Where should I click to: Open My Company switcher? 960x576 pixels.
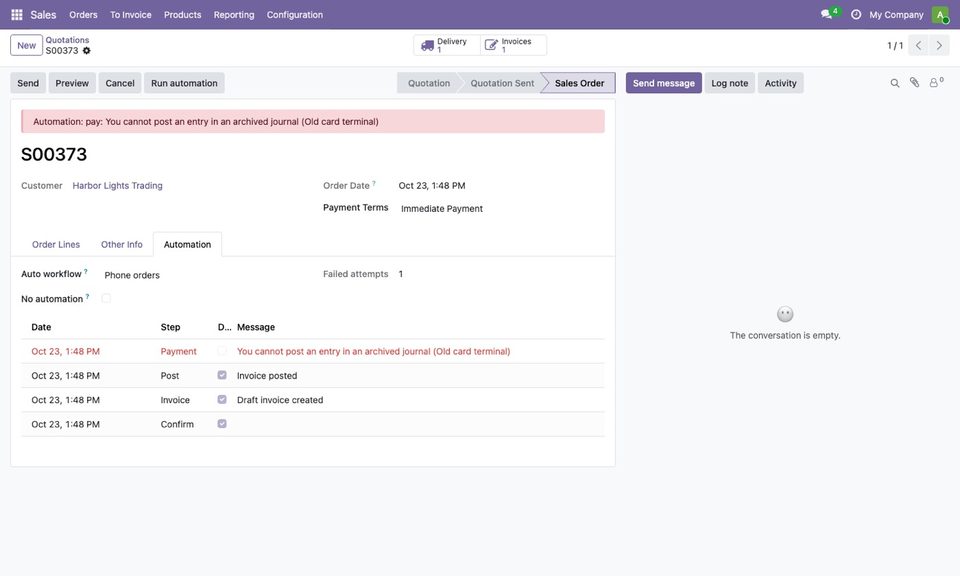[896, 15]
